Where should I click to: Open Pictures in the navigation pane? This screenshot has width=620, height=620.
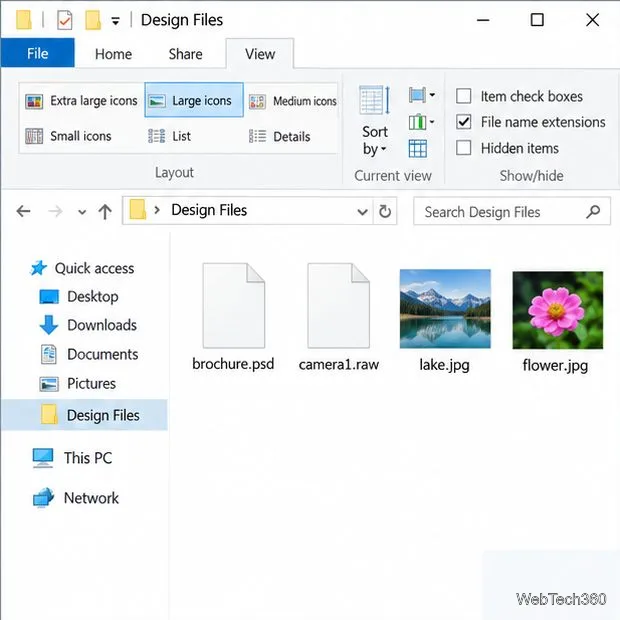tap(78, 384)
